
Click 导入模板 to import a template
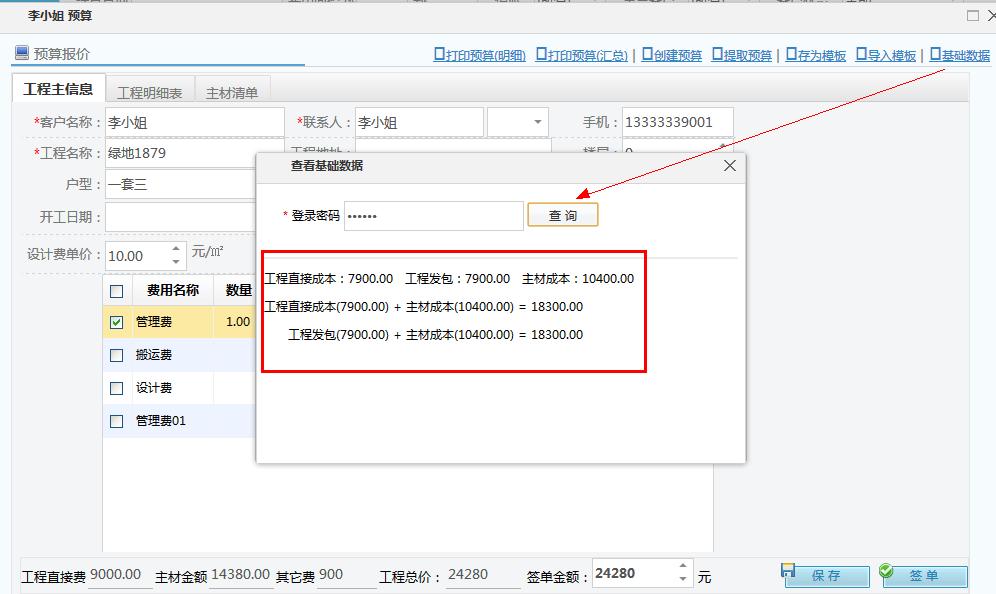pos(886,56)
